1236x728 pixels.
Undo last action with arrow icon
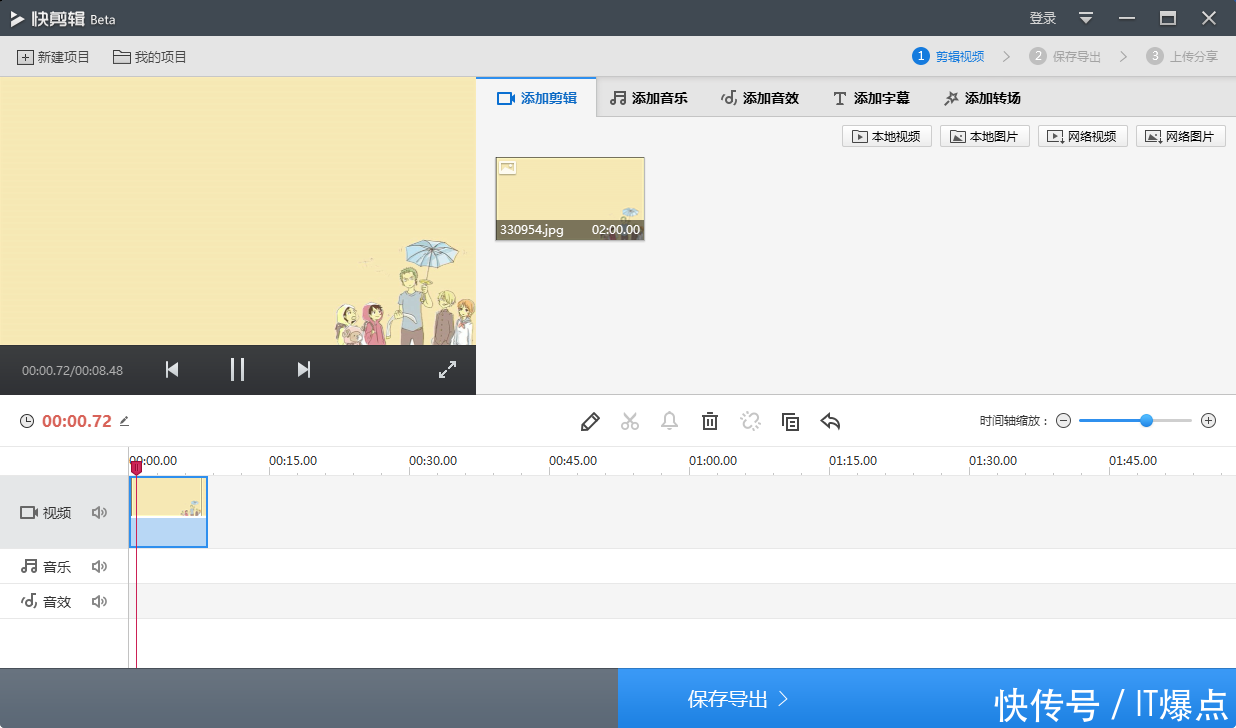(830, 422)
